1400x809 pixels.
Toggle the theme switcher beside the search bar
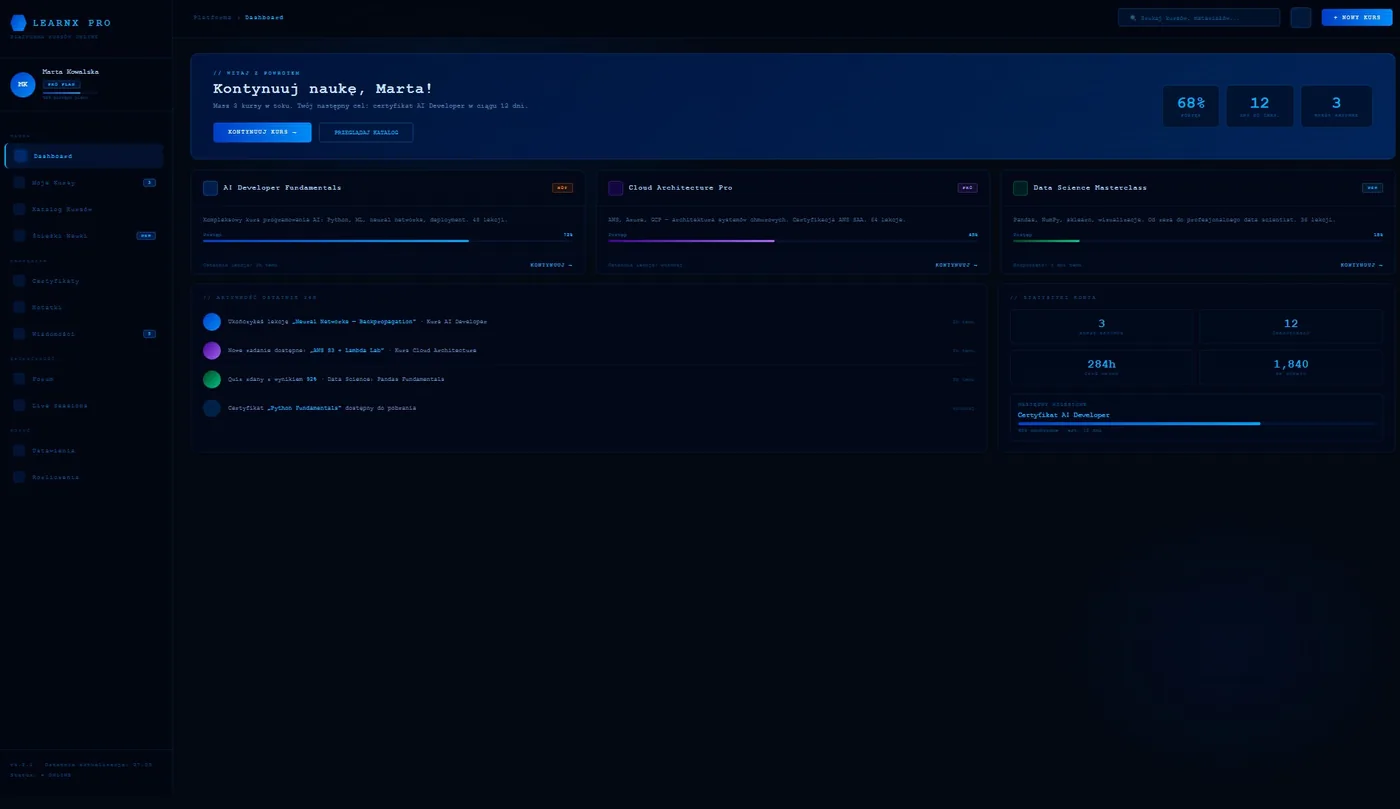[1301, 17]
